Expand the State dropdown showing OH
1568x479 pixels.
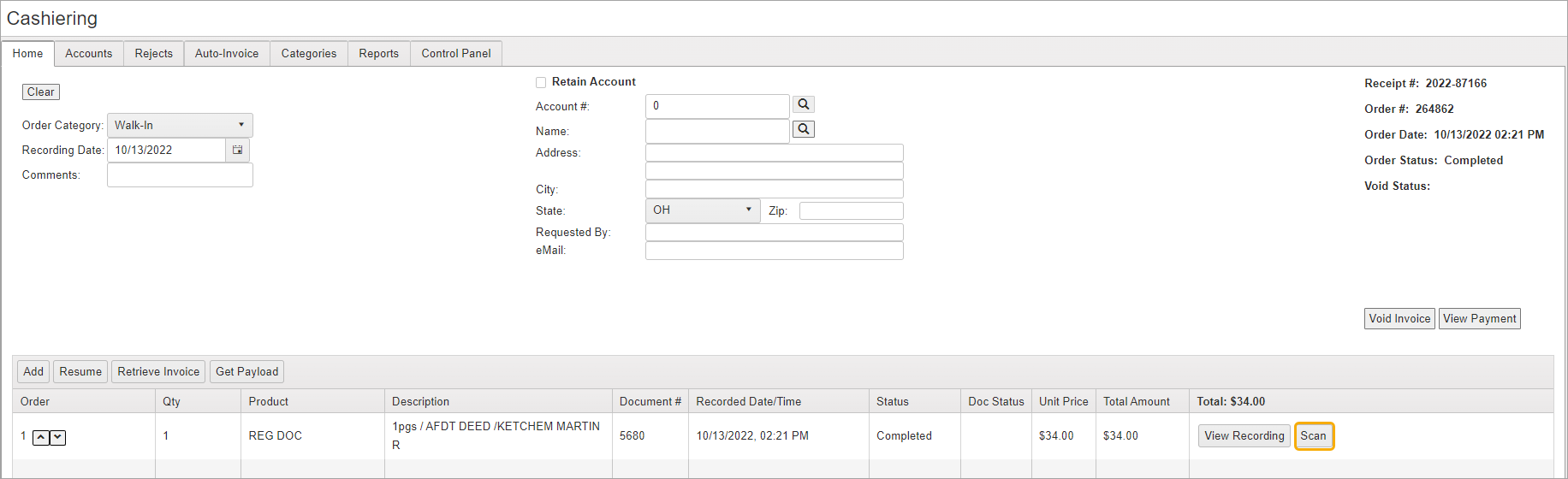coord(702,210)
